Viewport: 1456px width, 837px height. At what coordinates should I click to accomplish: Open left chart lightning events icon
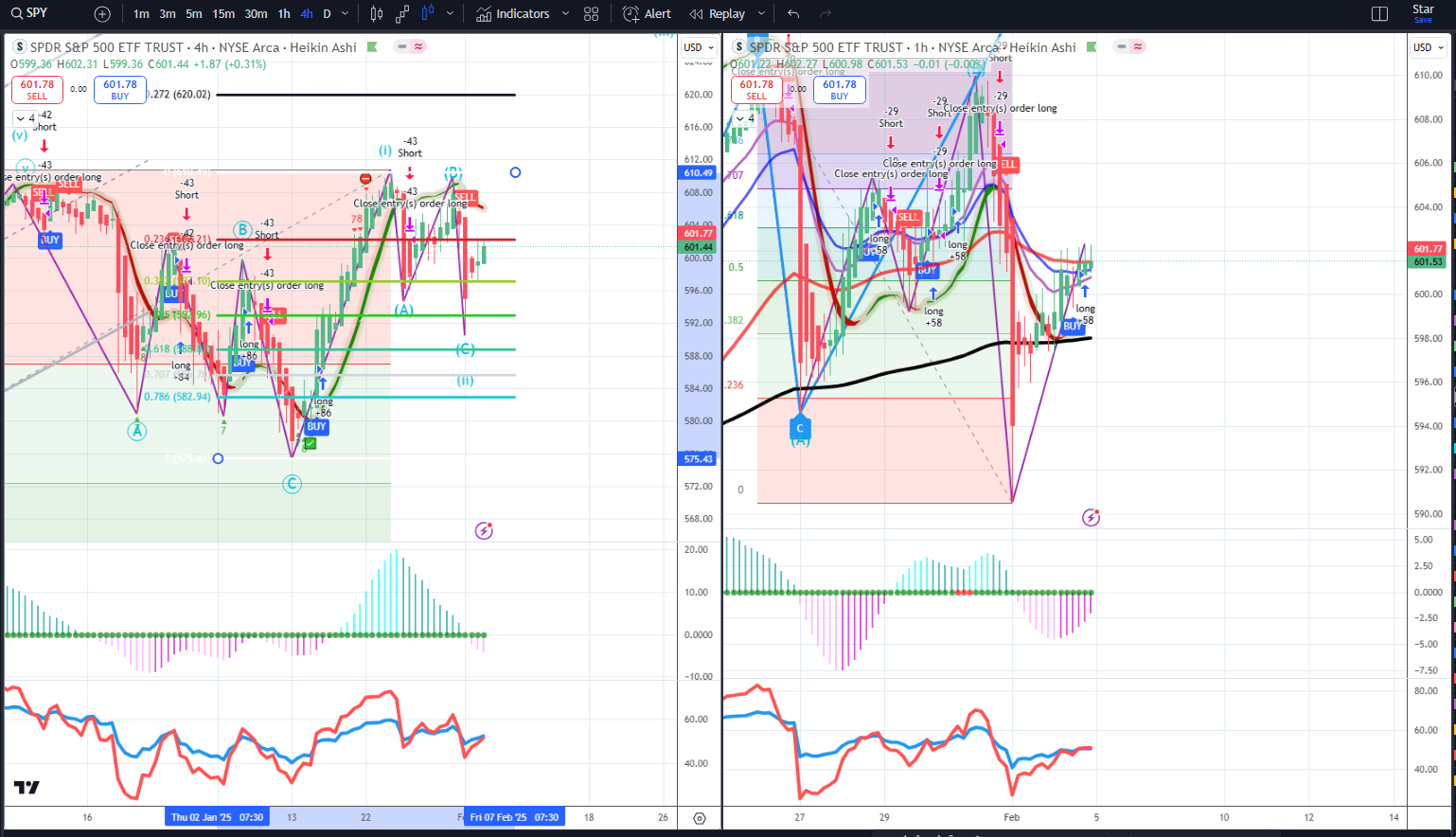click(484, 530)
